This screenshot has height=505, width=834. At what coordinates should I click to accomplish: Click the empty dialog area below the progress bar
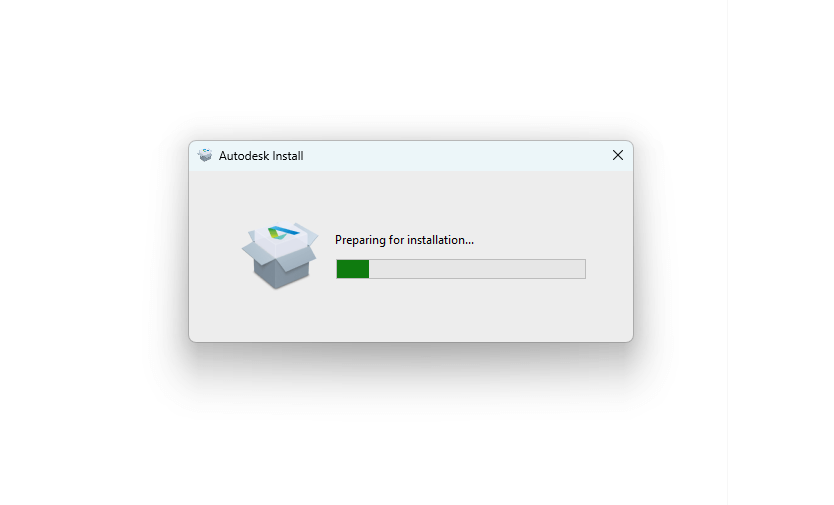click(411, 310)
